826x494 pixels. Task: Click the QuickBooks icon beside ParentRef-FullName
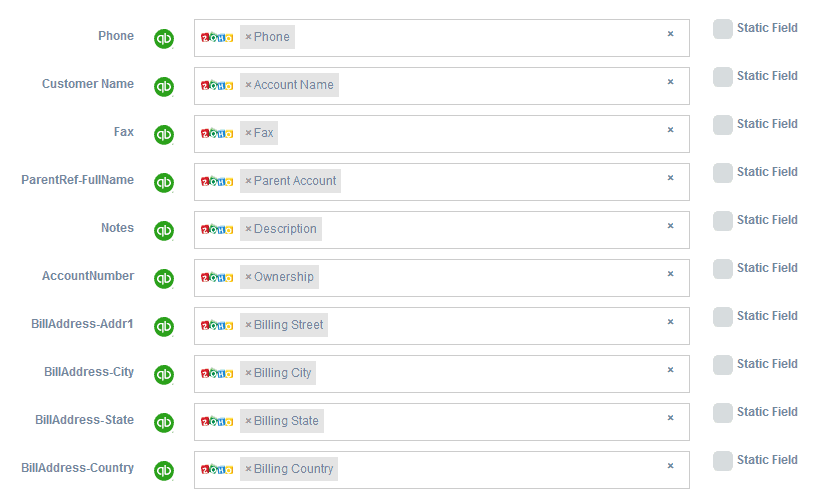(164, 183)
